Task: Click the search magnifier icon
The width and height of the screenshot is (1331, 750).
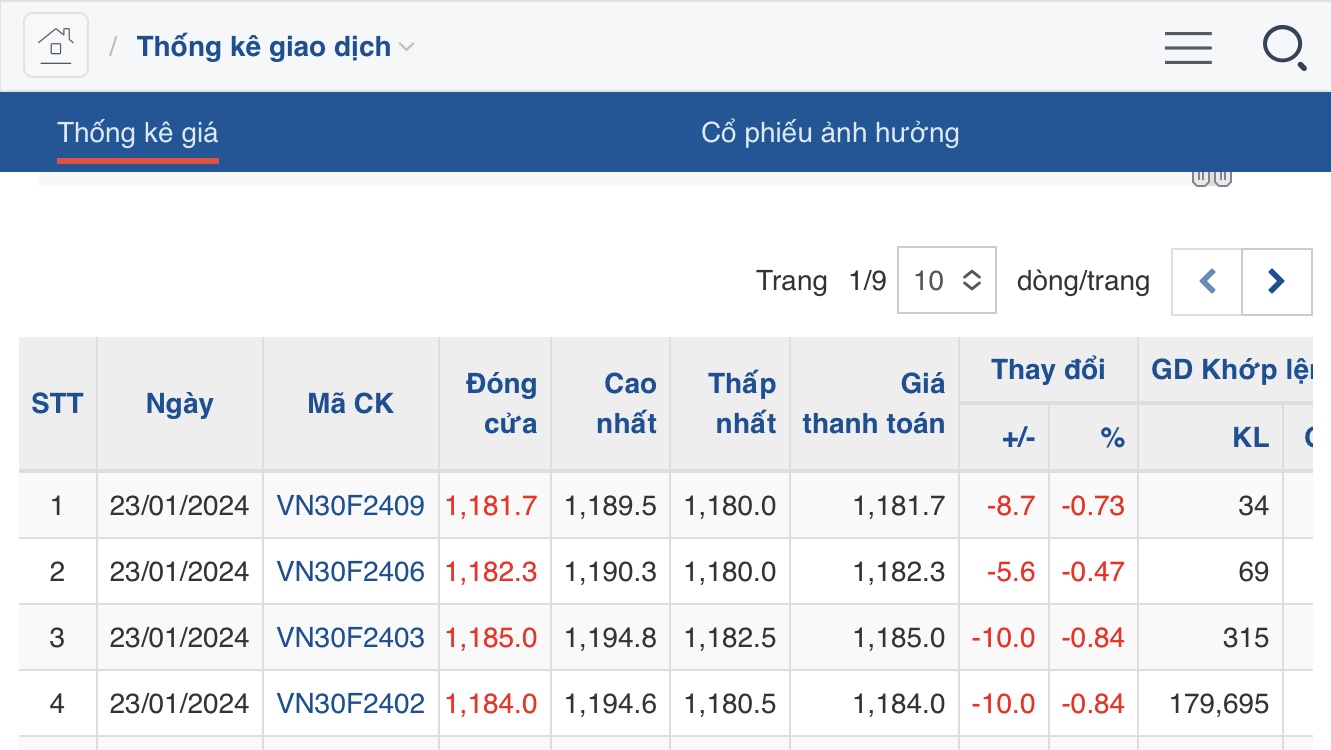Action: [x=1283, y=47]
